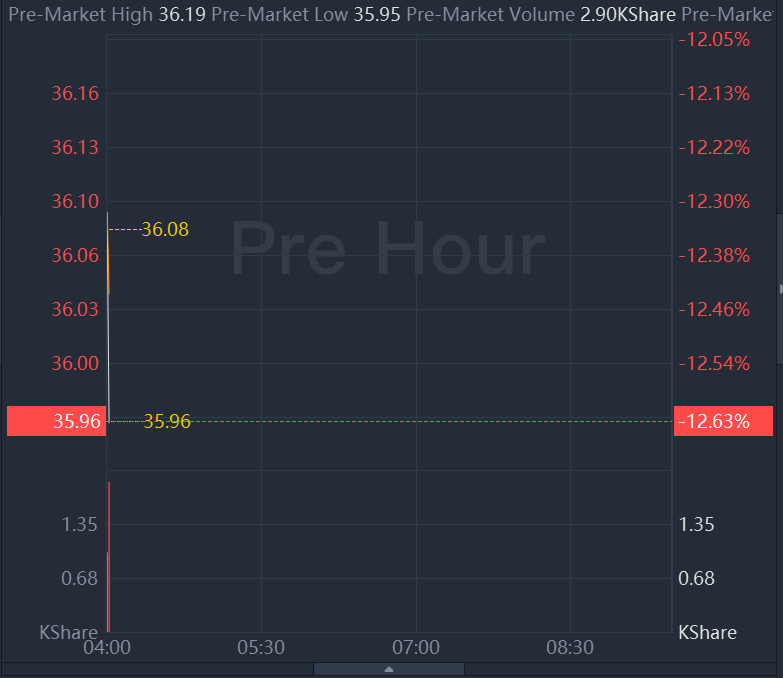Click the side panel arrow on right edge

pyautogui.click(x=779, y=289)
